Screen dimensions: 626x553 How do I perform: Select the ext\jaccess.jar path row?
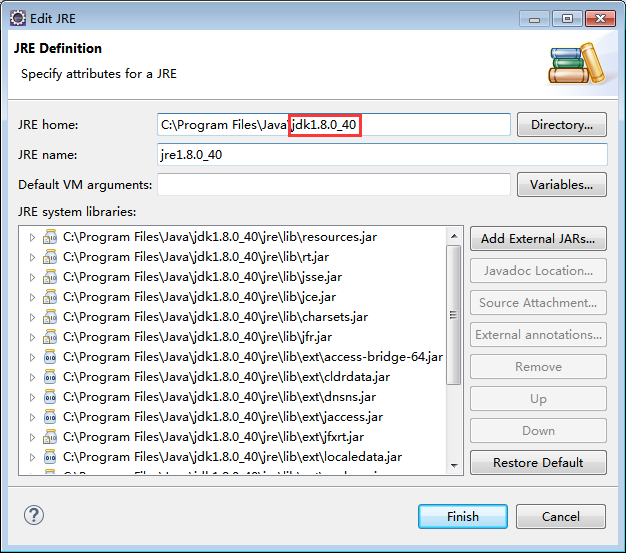(x=223, y=416)
